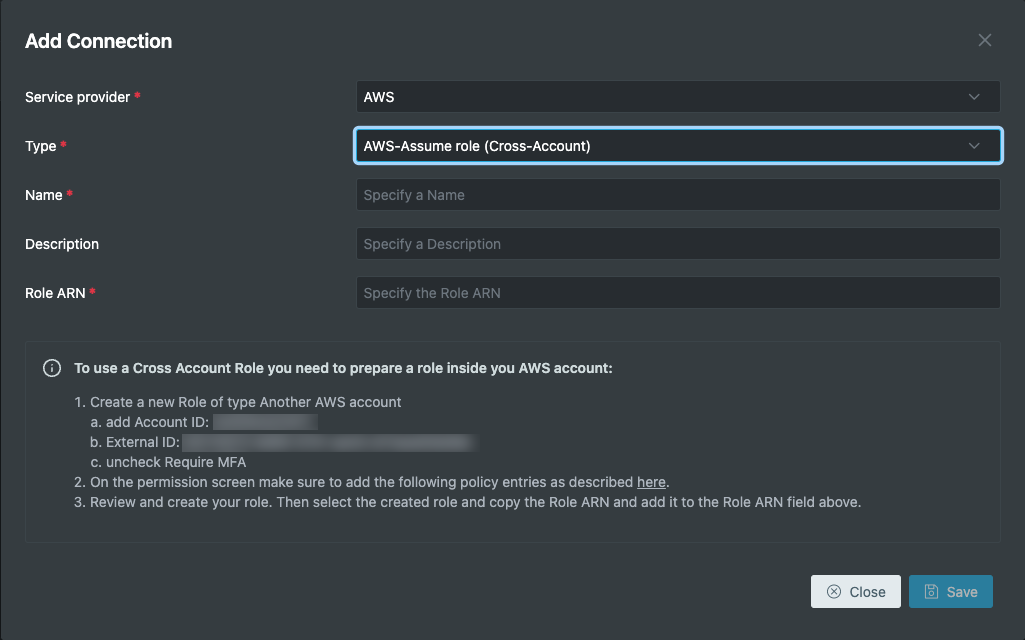Click the 'Type' field label
1025x640 pixels.
pyautogui.click(x=41, y=146)
